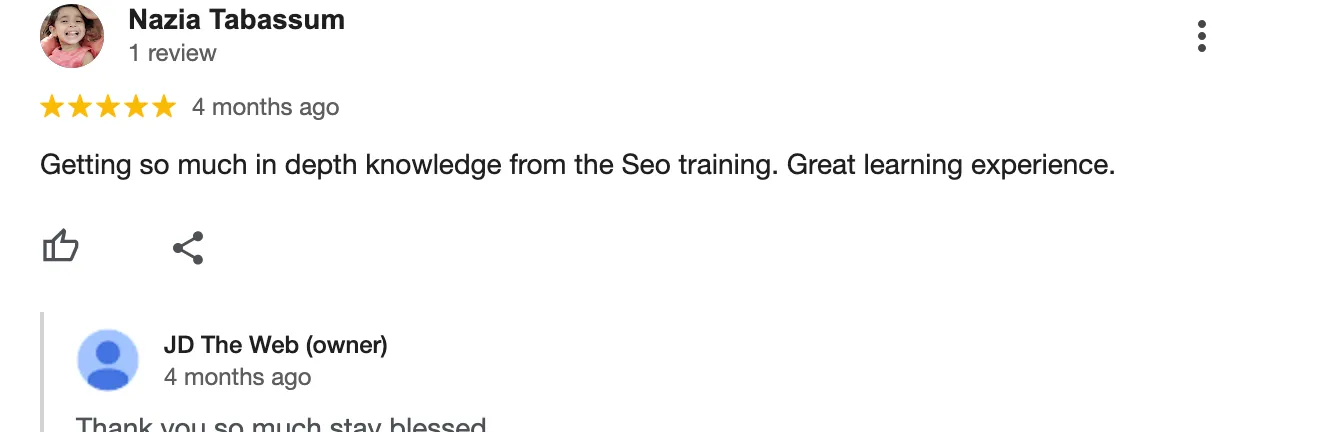The height and width of the screenshot is (432, 1340).
Task: Click the "JD The Web (owner)" name
Action: point(275,346)
